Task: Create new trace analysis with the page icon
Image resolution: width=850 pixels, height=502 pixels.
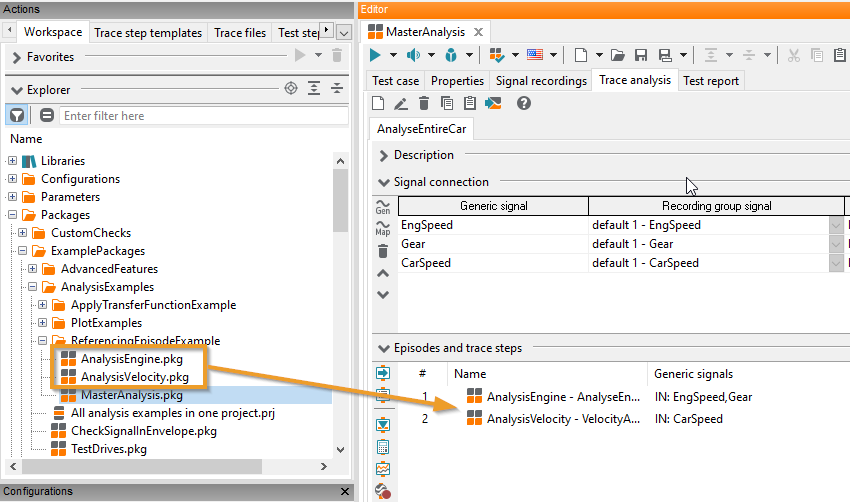Action: point(378,103)
